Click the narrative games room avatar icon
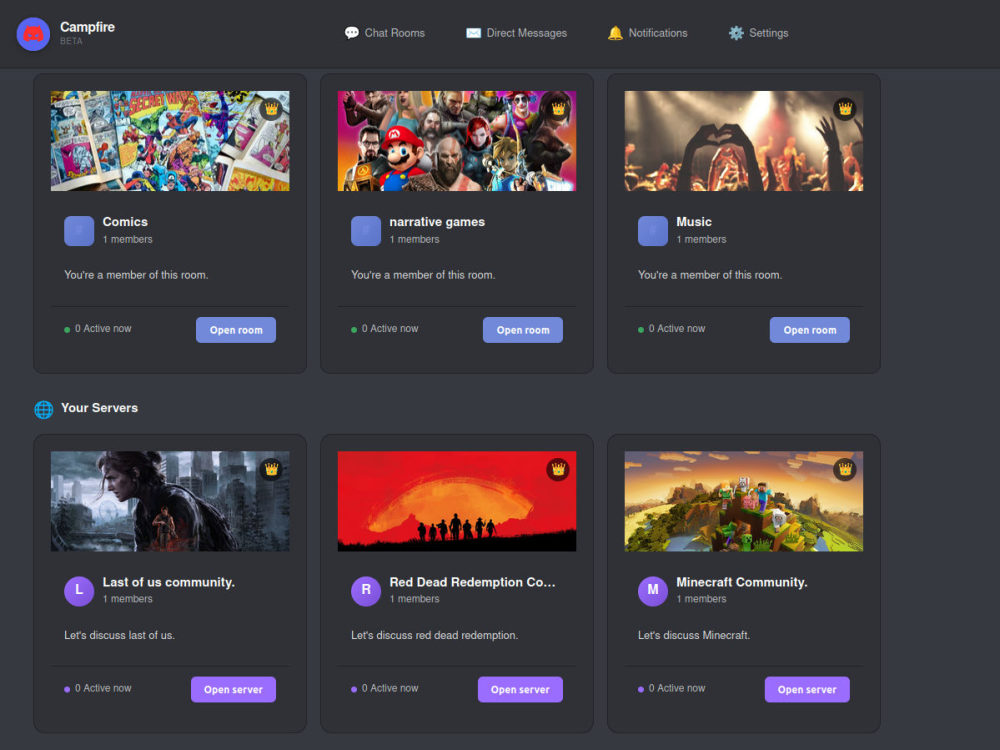1000x750 pixels. tap(366, 231)
